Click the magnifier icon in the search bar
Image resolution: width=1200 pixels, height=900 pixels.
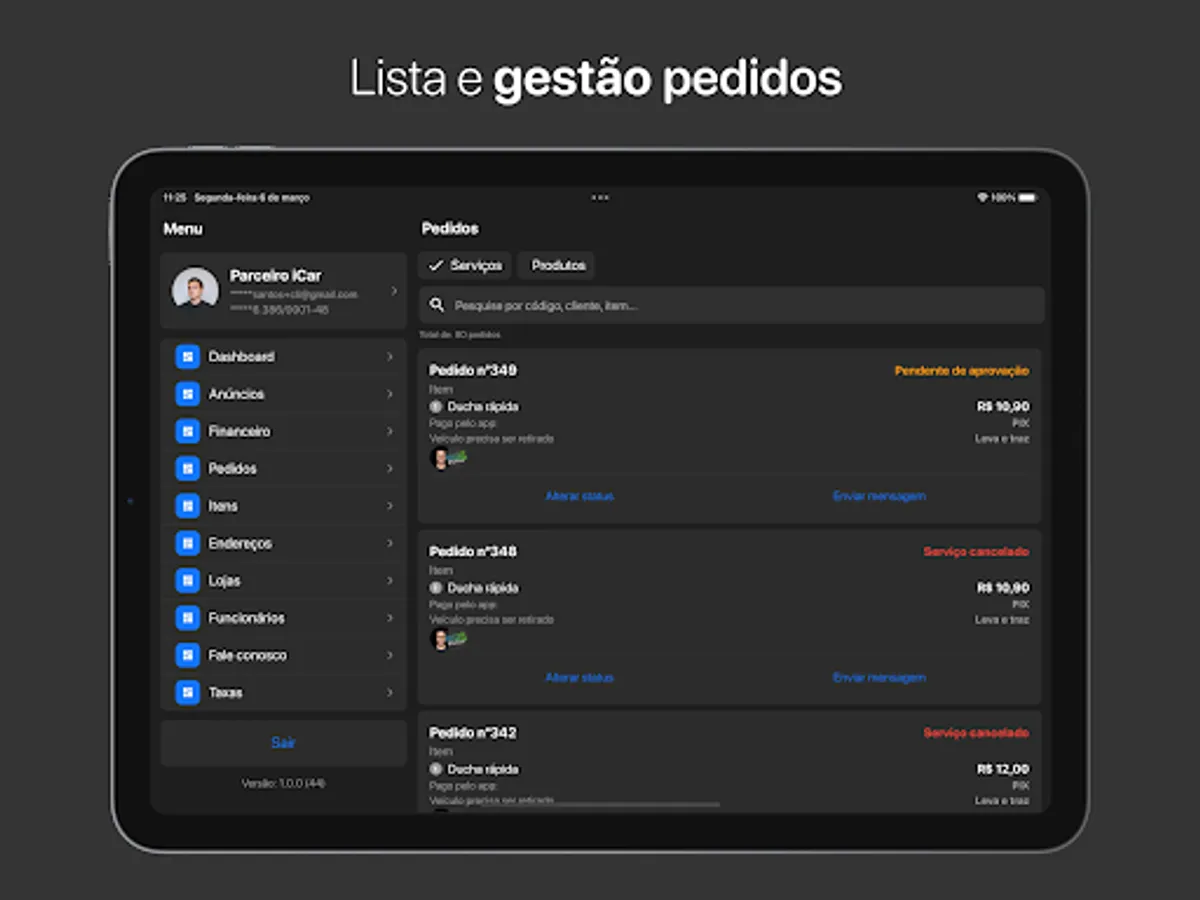[437, 305]
